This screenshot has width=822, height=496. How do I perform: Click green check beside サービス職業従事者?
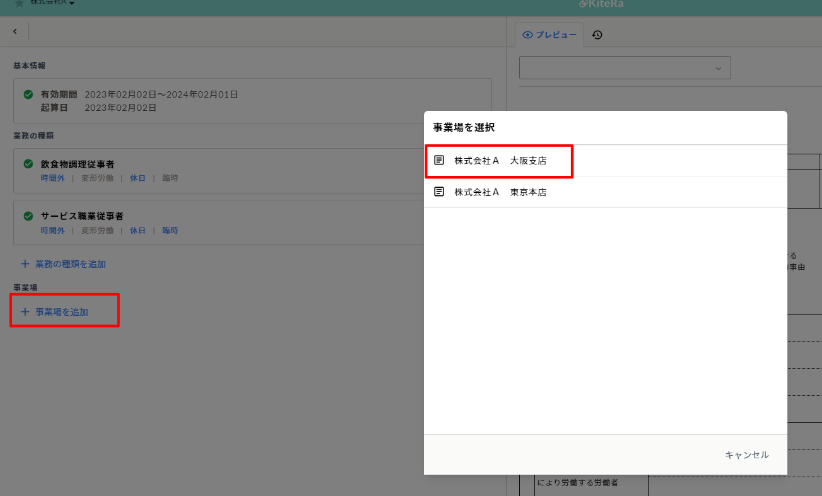click(x=28, y=216)
